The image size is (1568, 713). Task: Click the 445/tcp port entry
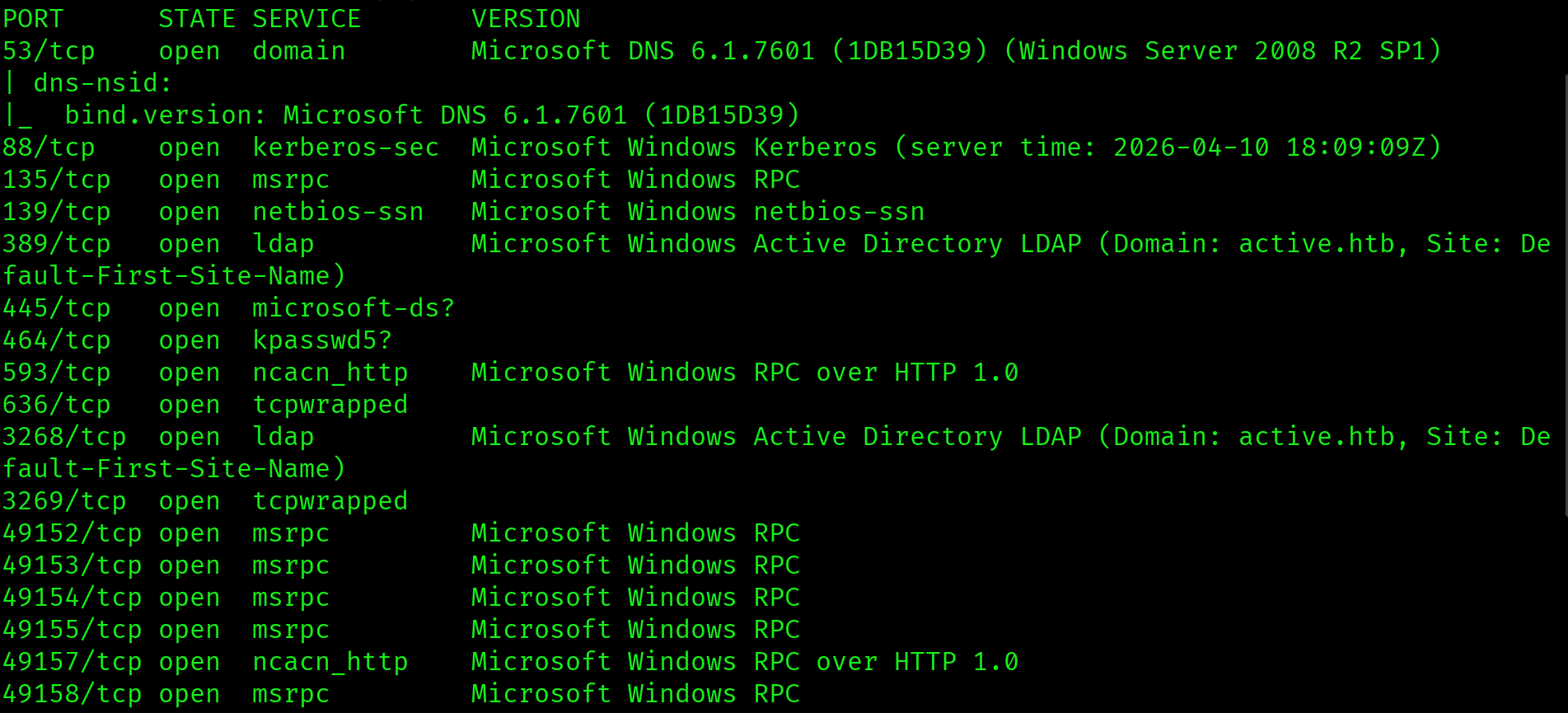tap(56, 308)
